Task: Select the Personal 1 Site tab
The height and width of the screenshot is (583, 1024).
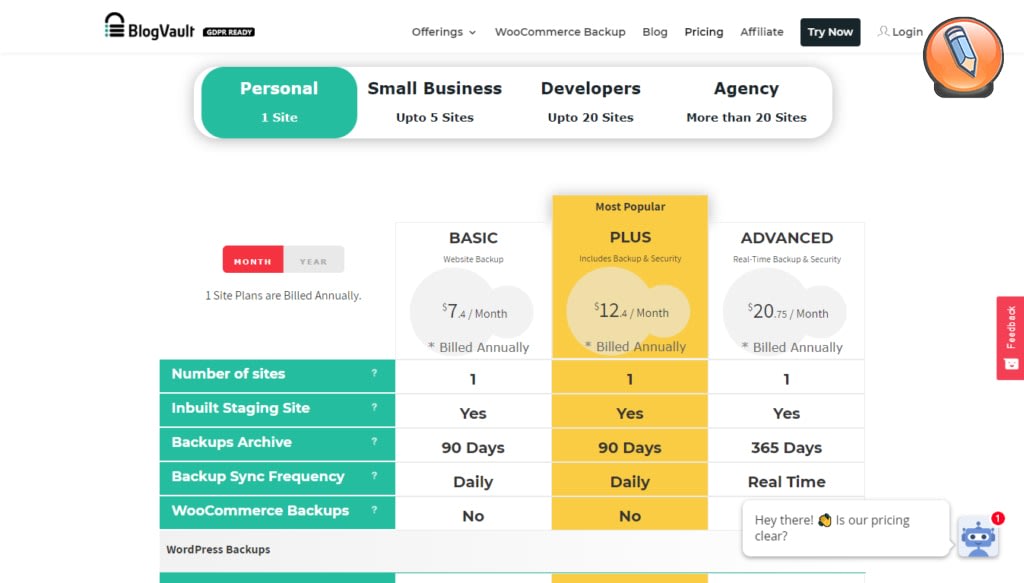Action: (x=279, y=102)
